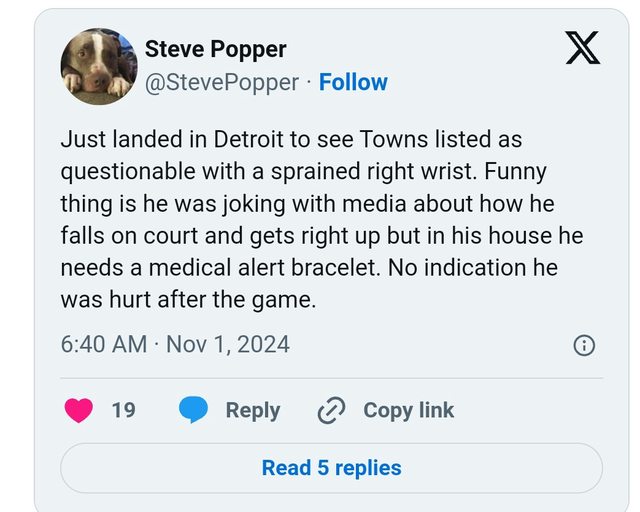Open the Steve Popper display name

215,49
